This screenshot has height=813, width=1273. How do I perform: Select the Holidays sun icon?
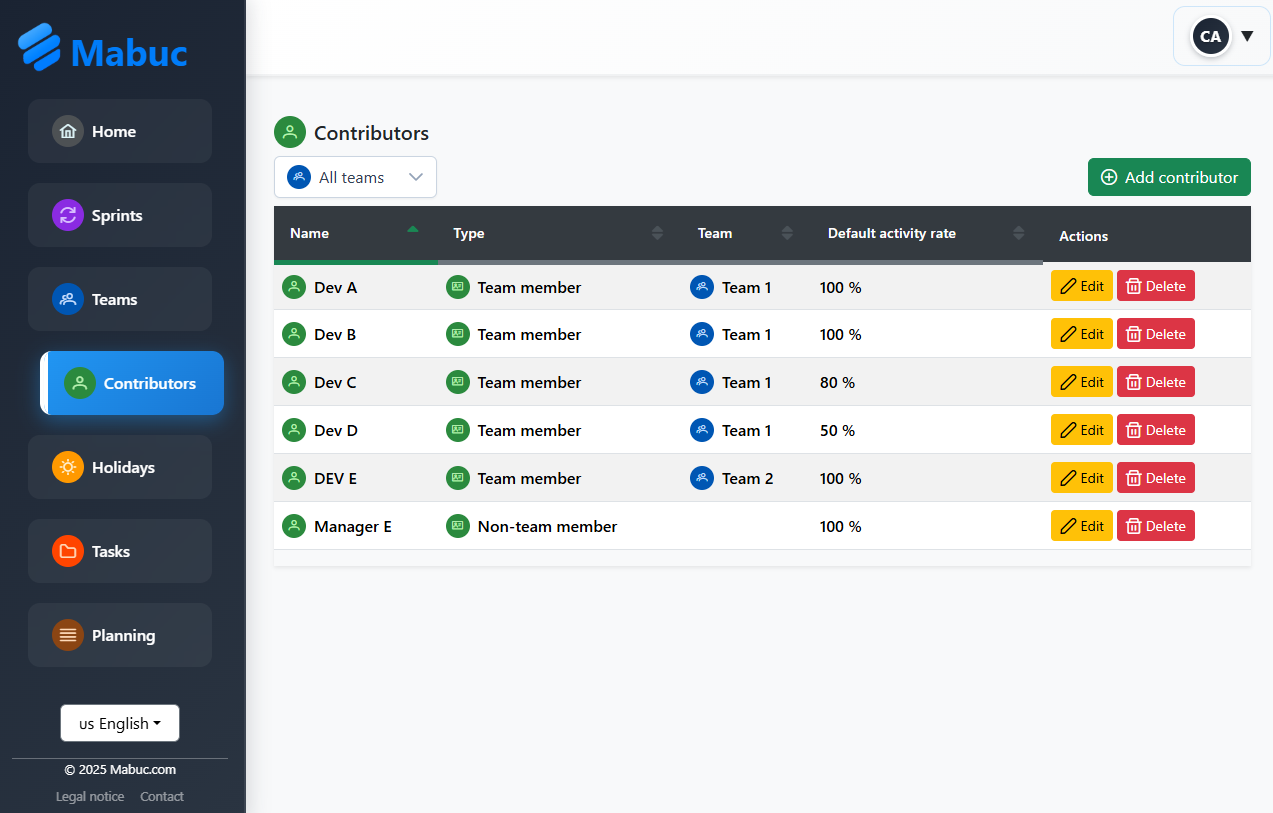(x=68, y=467)
